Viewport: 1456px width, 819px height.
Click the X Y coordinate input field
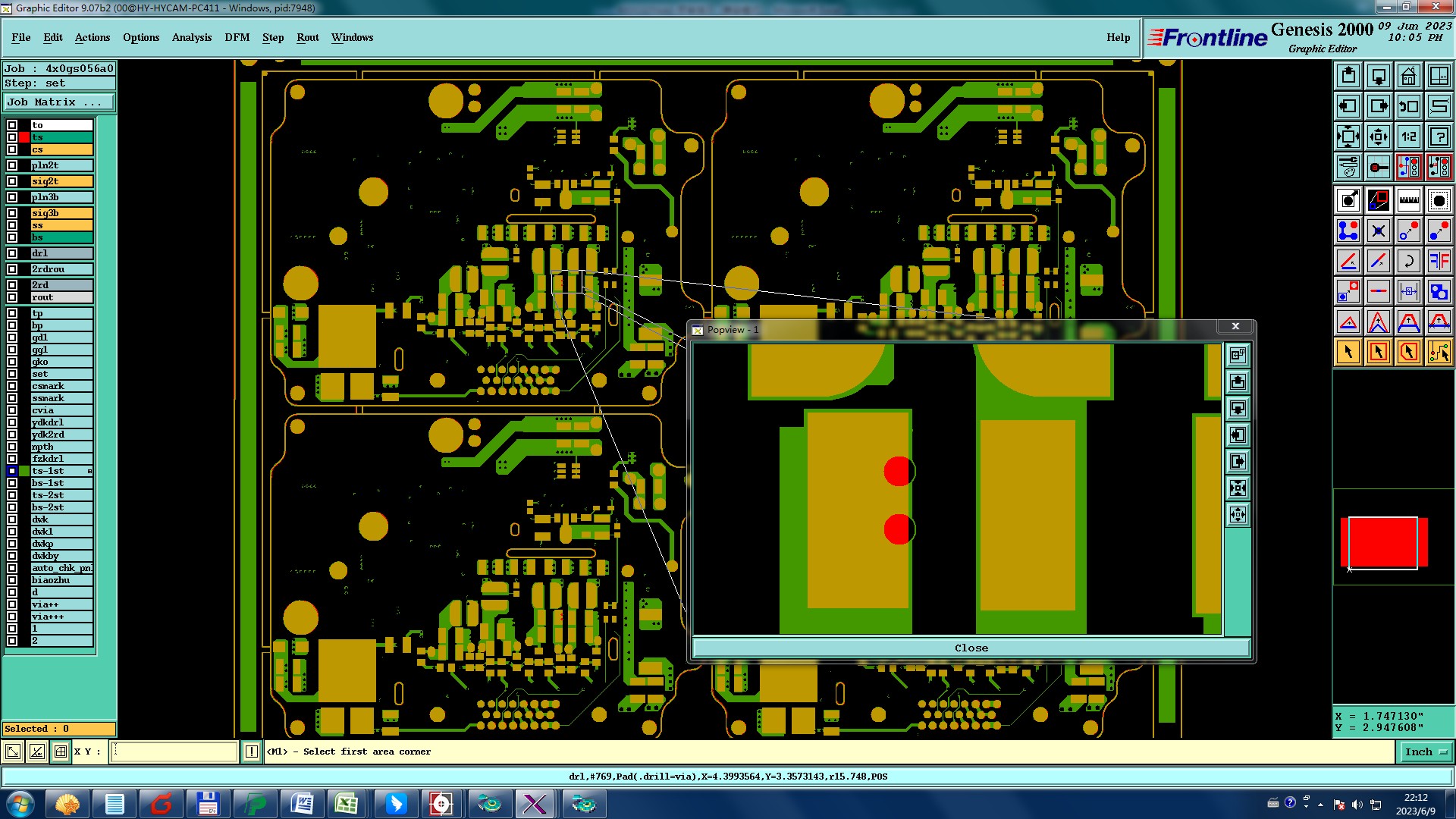pyautogui.click(x=174, y=752)
